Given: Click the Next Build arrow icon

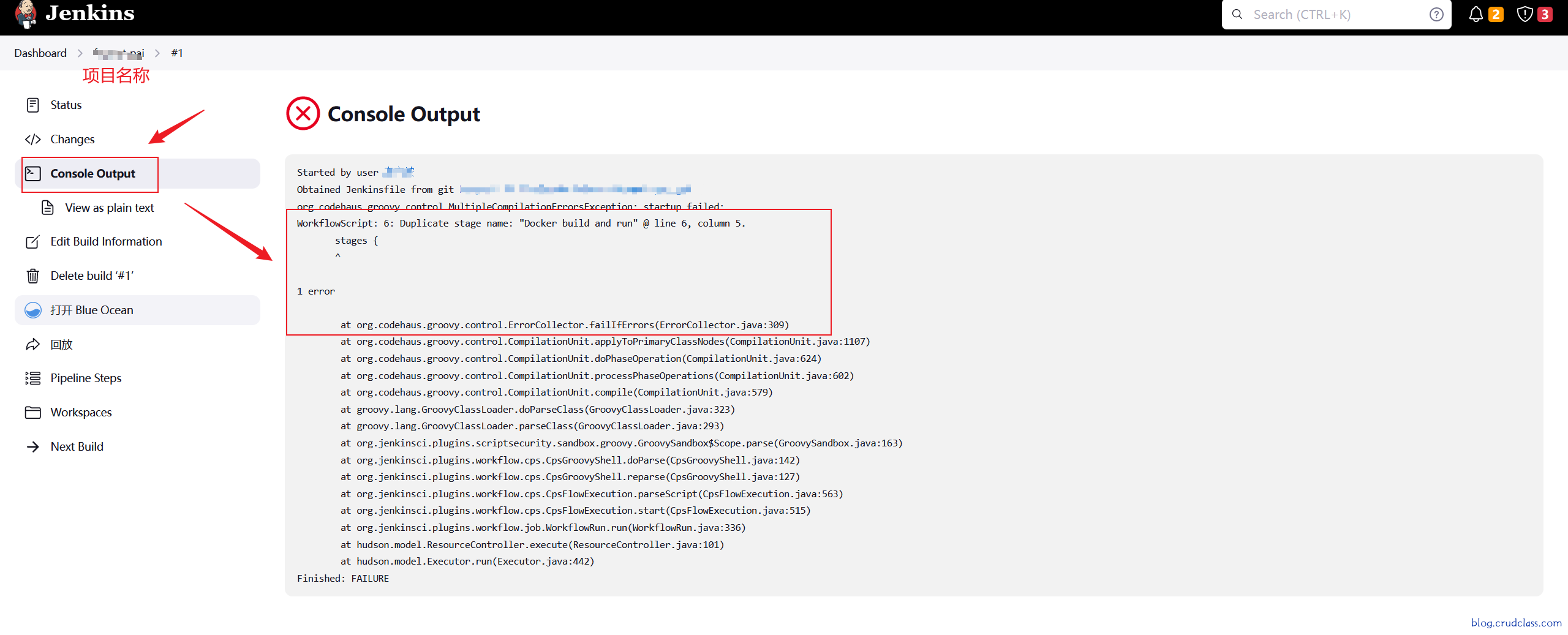Looking at the screenshot, I should [33, 447].
